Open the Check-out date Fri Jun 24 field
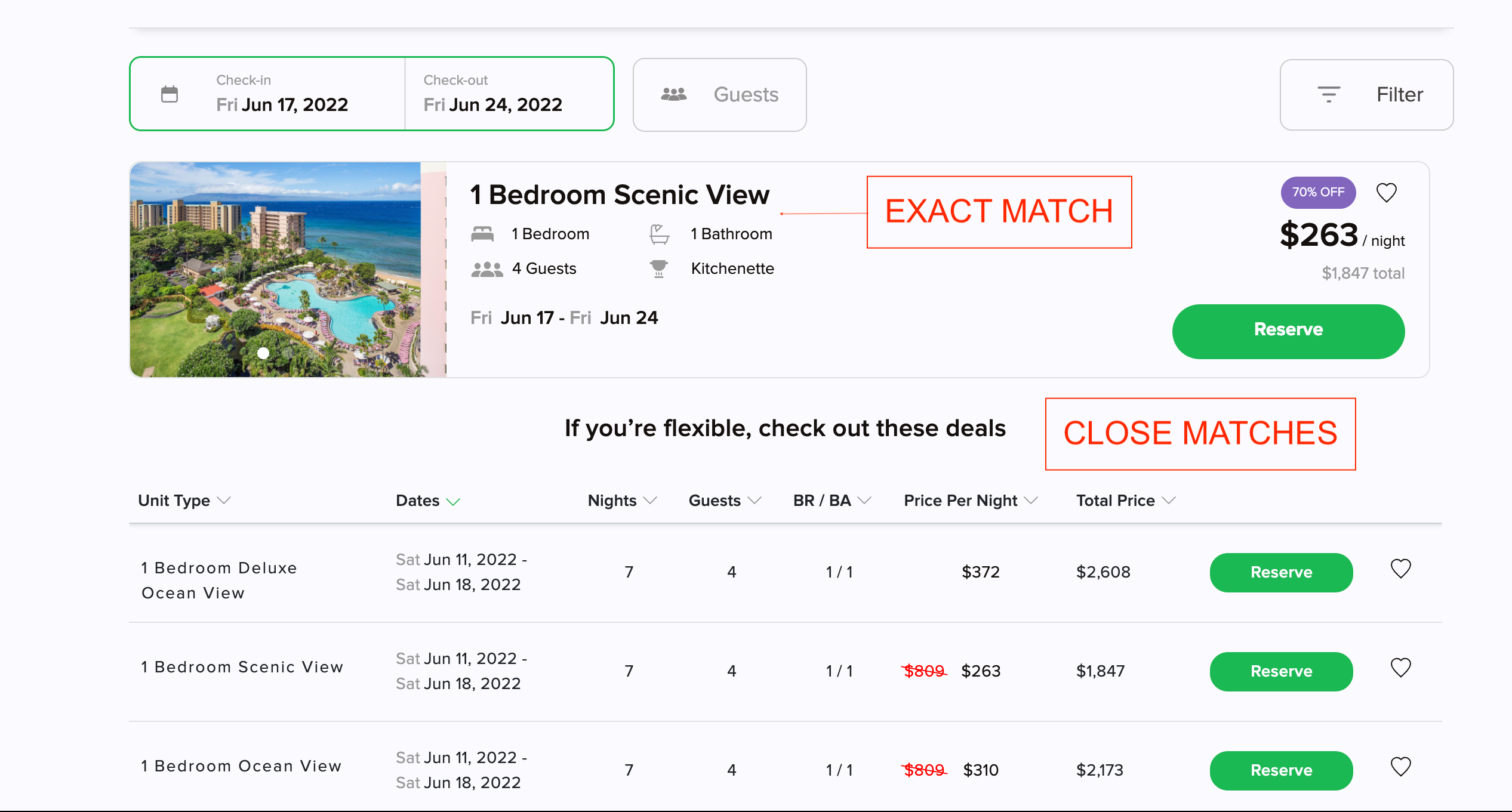The width and height of the screenshot is (1512, 812). 509,94
